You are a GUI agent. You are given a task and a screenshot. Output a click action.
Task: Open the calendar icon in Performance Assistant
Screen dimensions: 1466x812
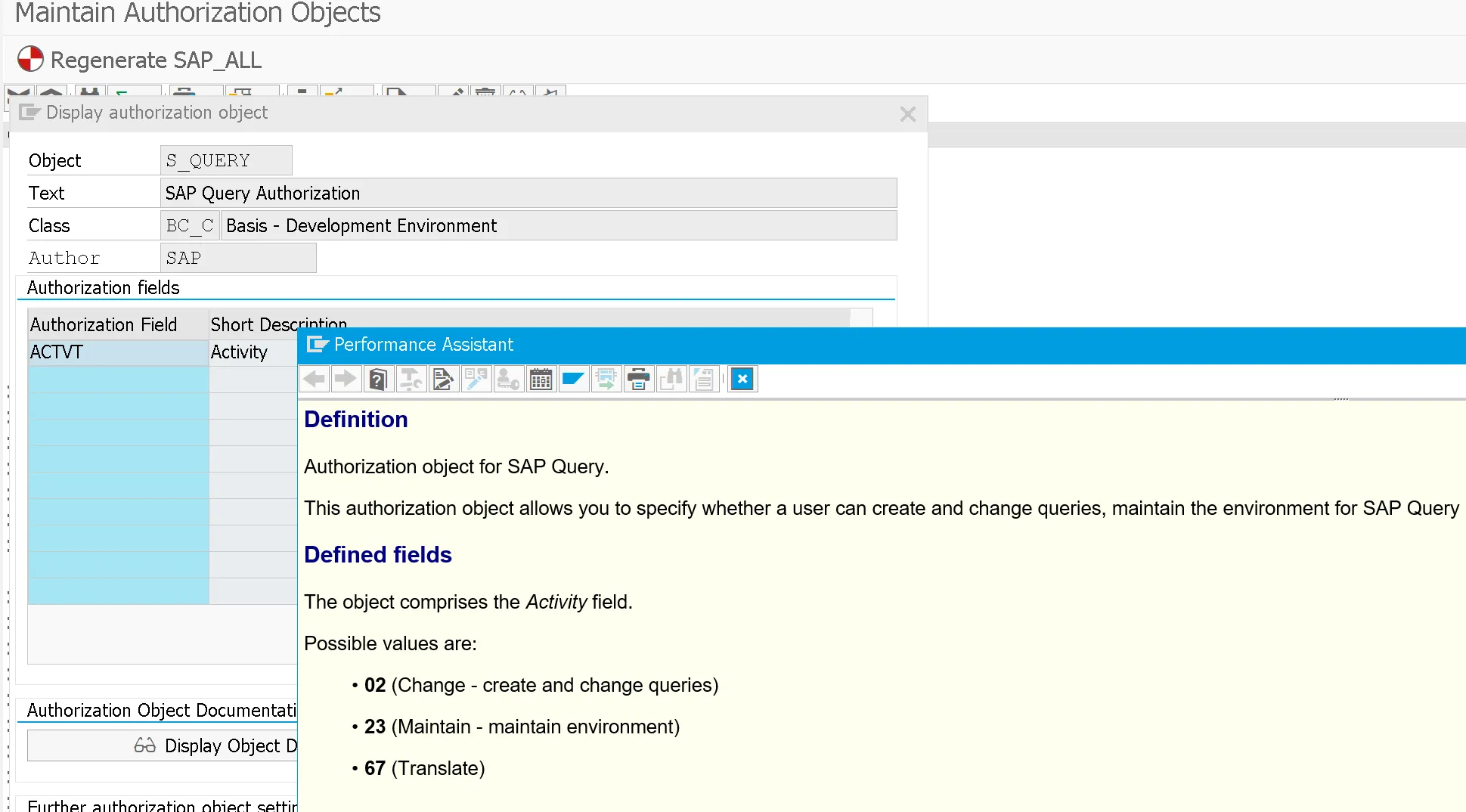click(x=541, y=379)
